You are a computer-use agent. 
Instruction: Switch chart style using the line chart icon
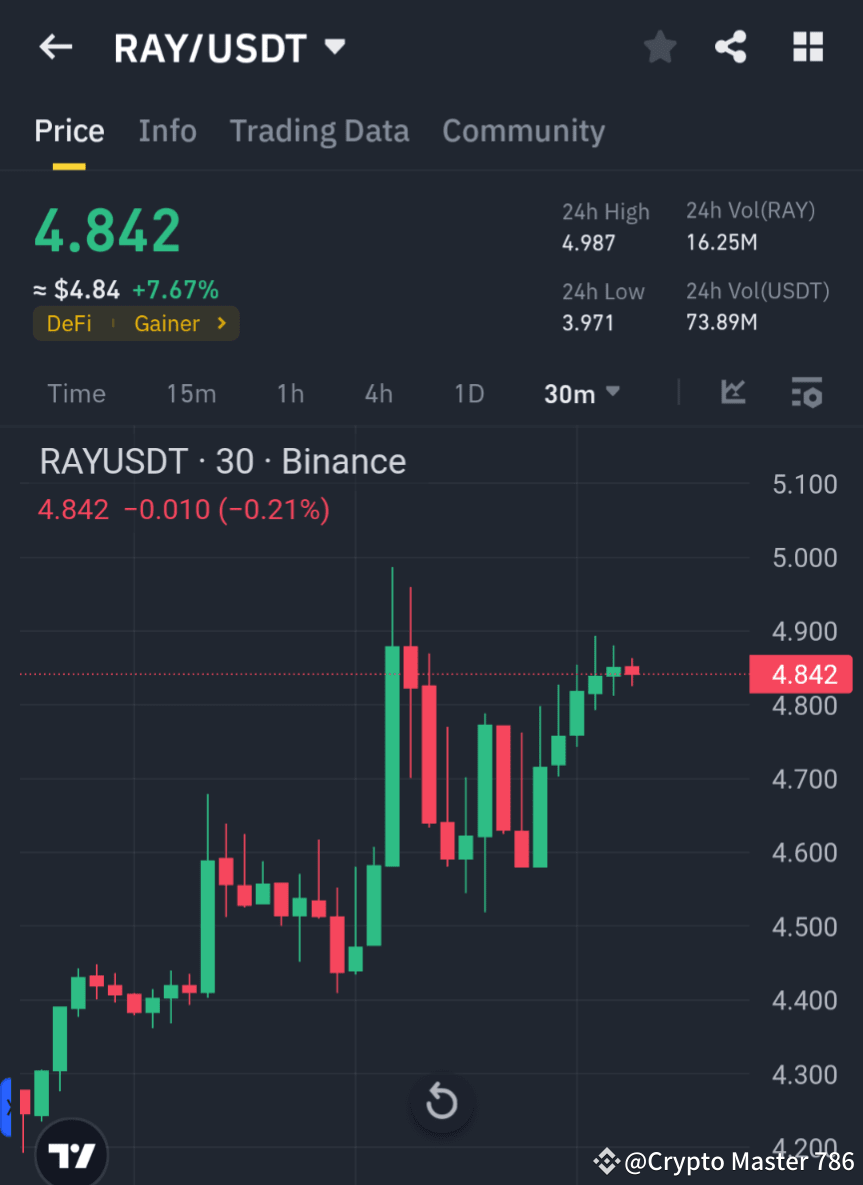click(733, 393)
